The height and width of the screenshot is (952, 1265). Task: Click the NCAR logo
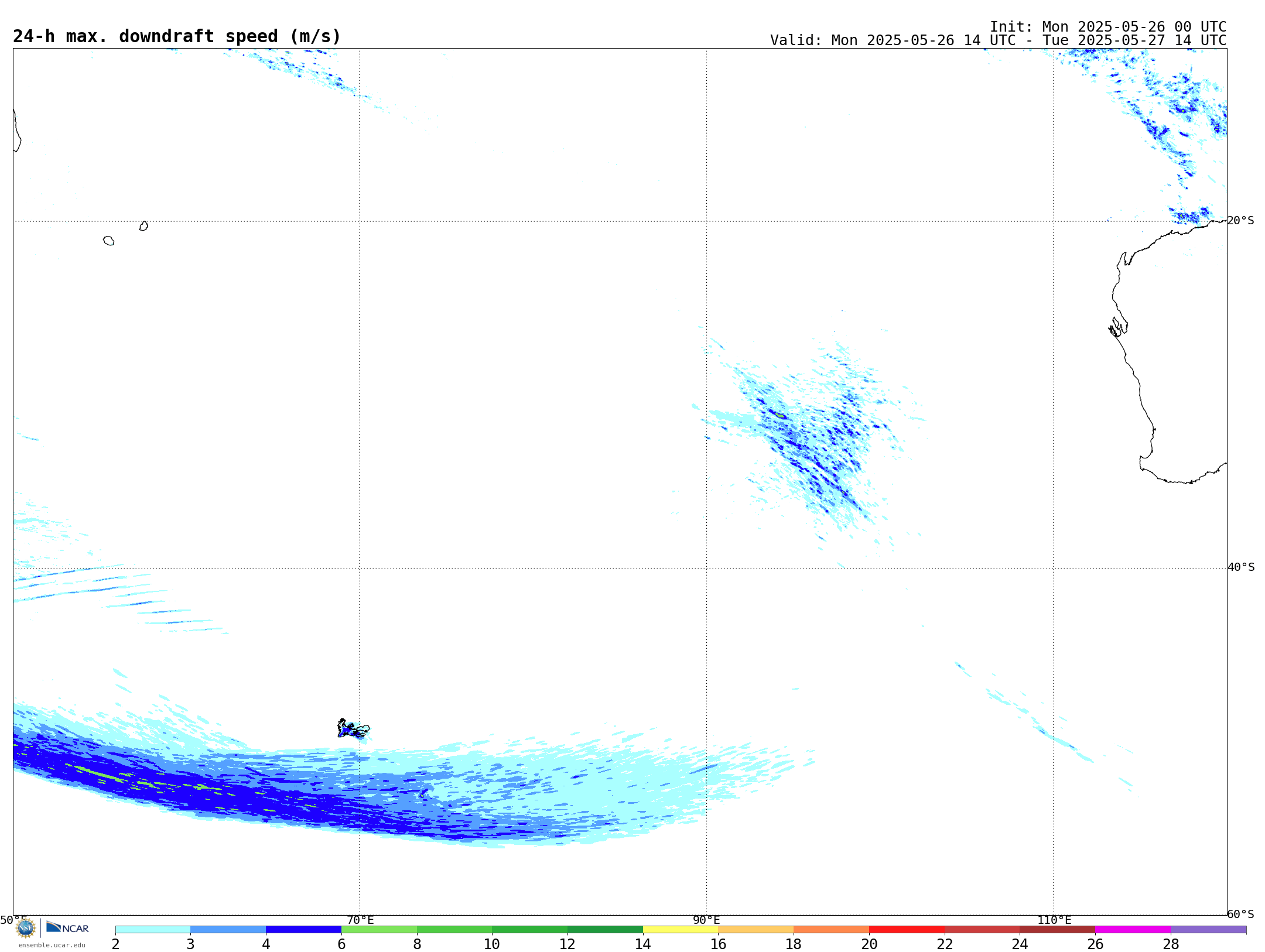pyautogui.click(x=67, y=928)
